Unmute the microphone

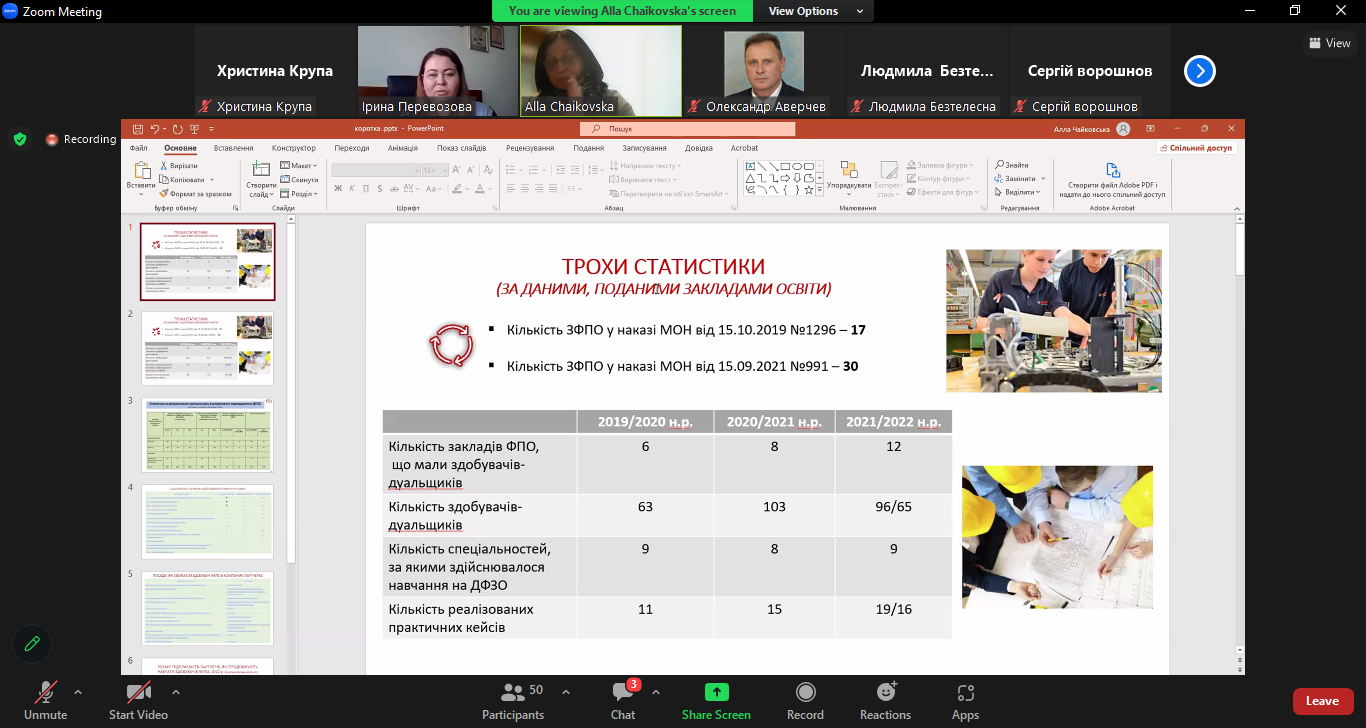tap(45, 692)
